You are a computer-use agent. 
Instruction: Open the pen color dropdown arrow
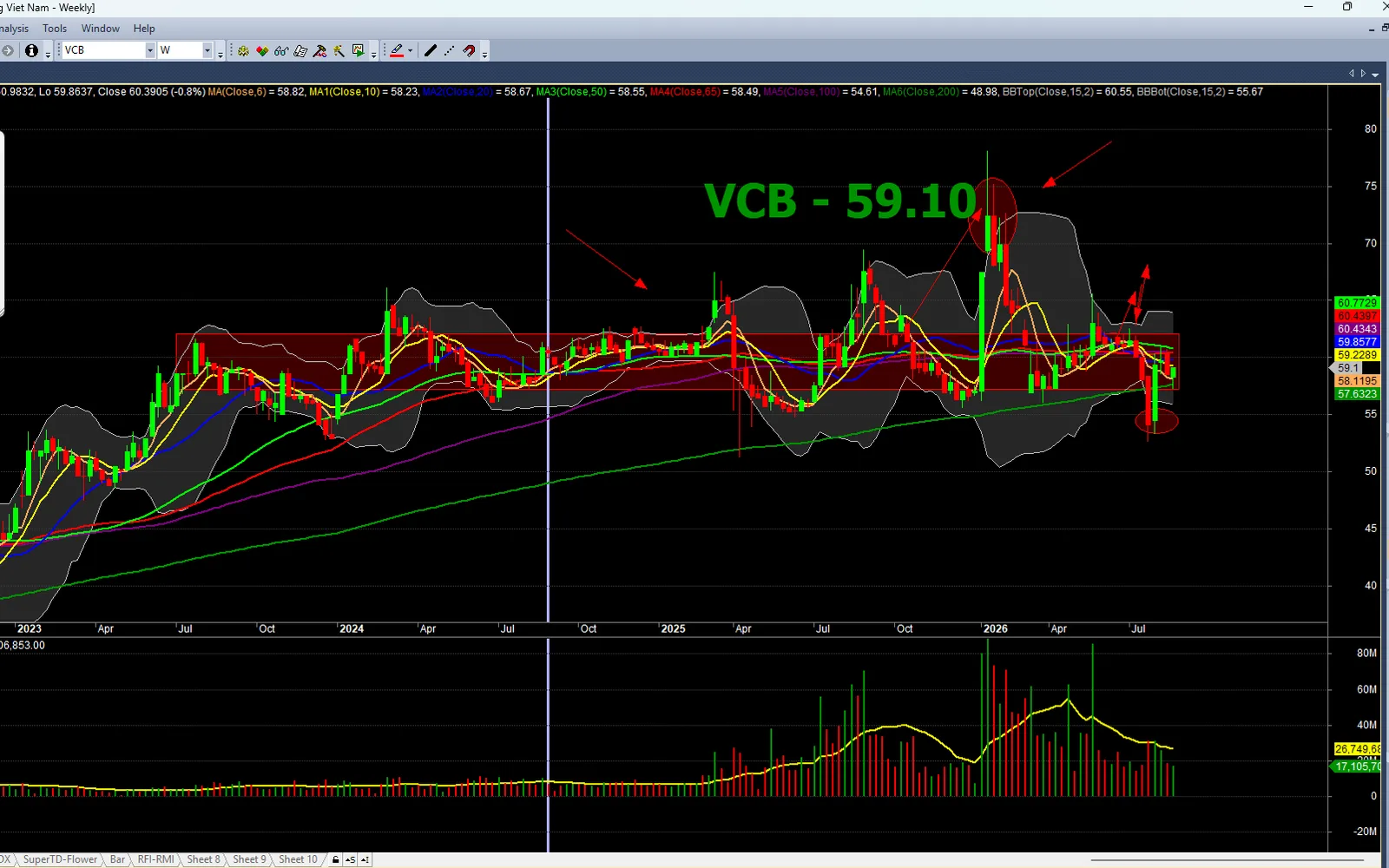[411, 51]
